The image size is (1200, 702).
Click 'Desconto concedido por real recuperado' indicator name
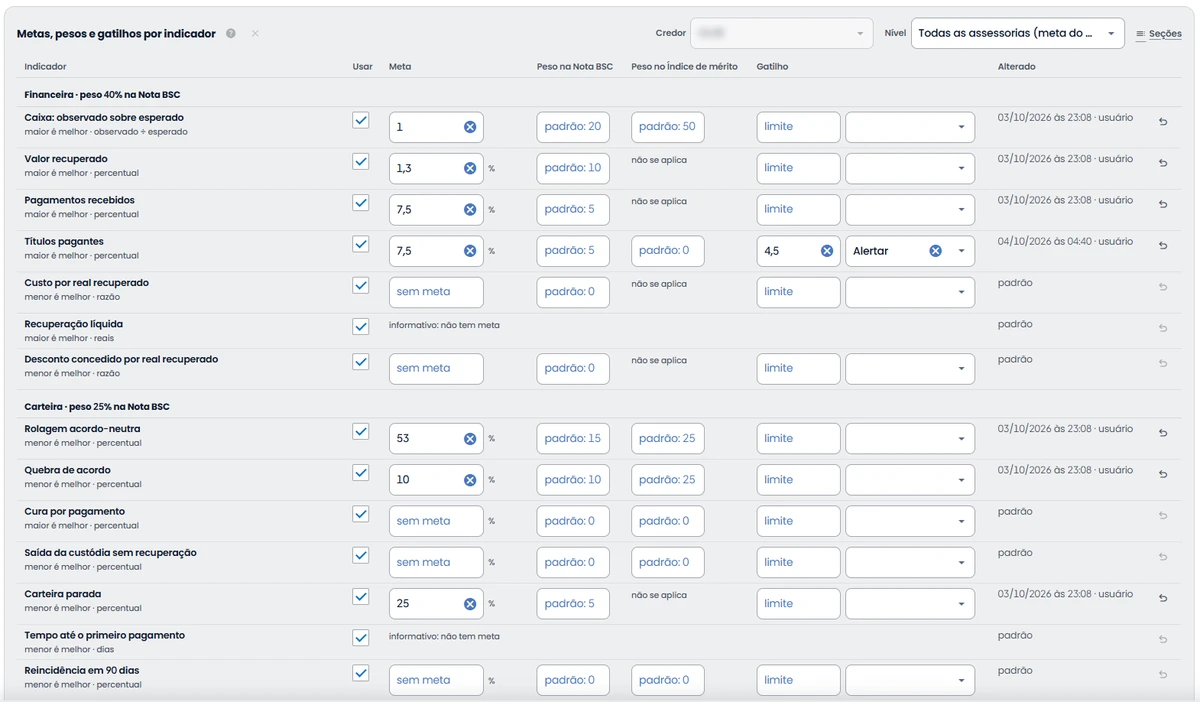121,359
